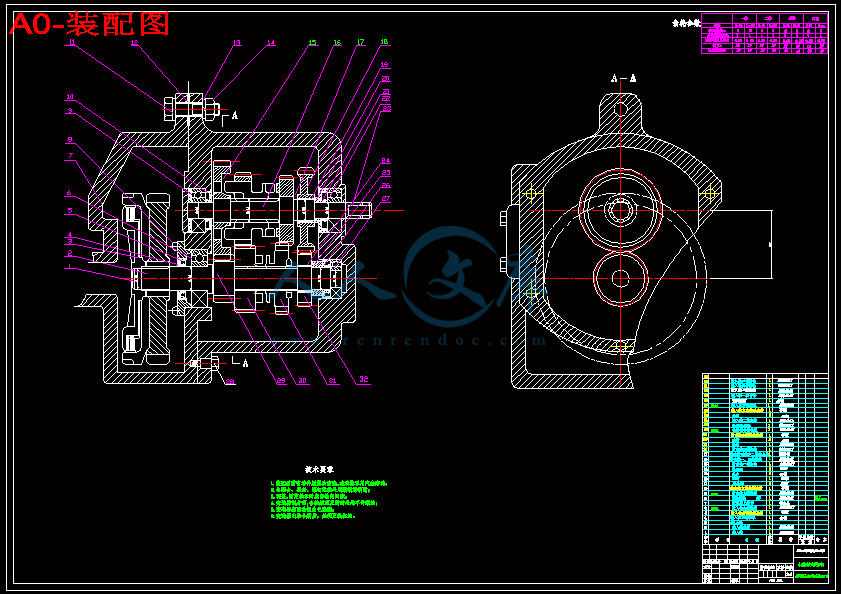Click the cyan parts list table
The image size is (841, 594).
(765, 458)
